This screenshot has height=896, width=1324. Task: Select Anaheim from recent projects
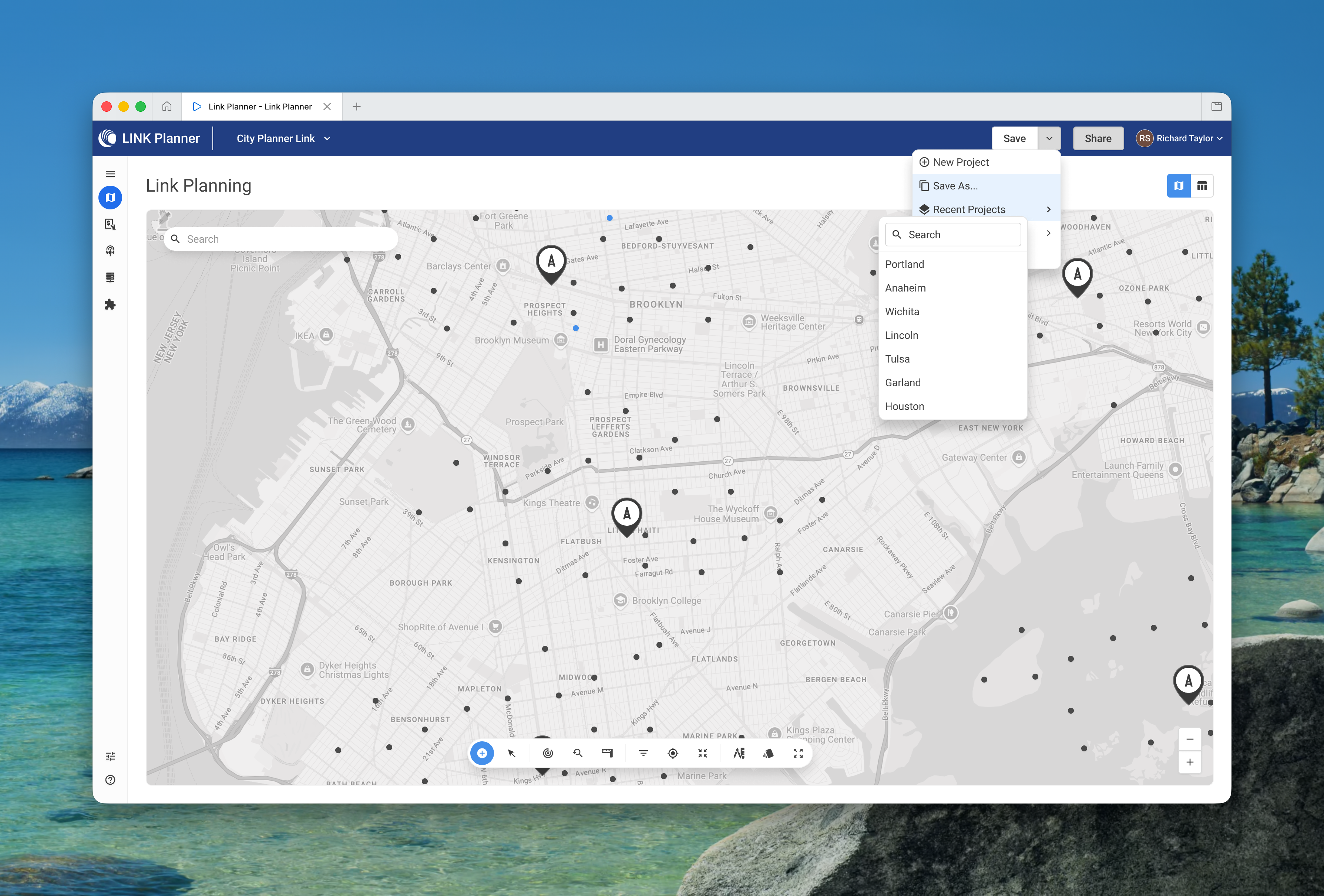pos(953,288)
